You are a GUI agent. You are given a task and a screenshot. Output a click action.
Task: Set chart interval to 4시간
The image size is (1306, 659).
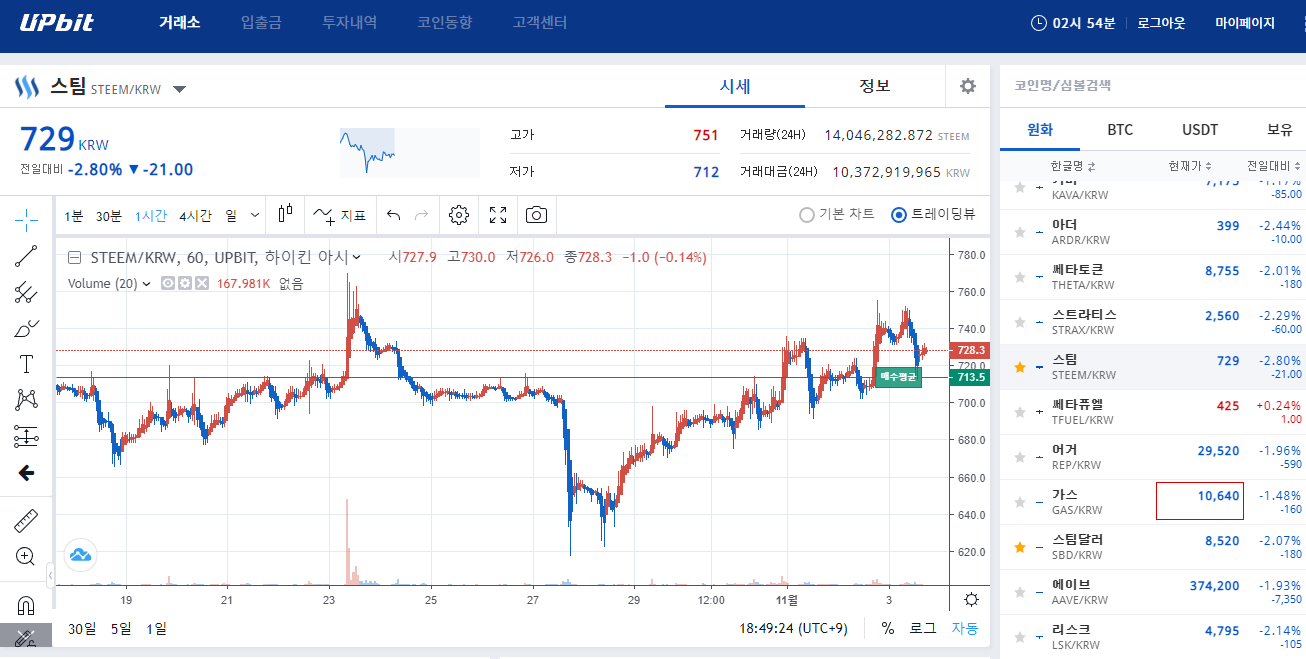point(196,215)
